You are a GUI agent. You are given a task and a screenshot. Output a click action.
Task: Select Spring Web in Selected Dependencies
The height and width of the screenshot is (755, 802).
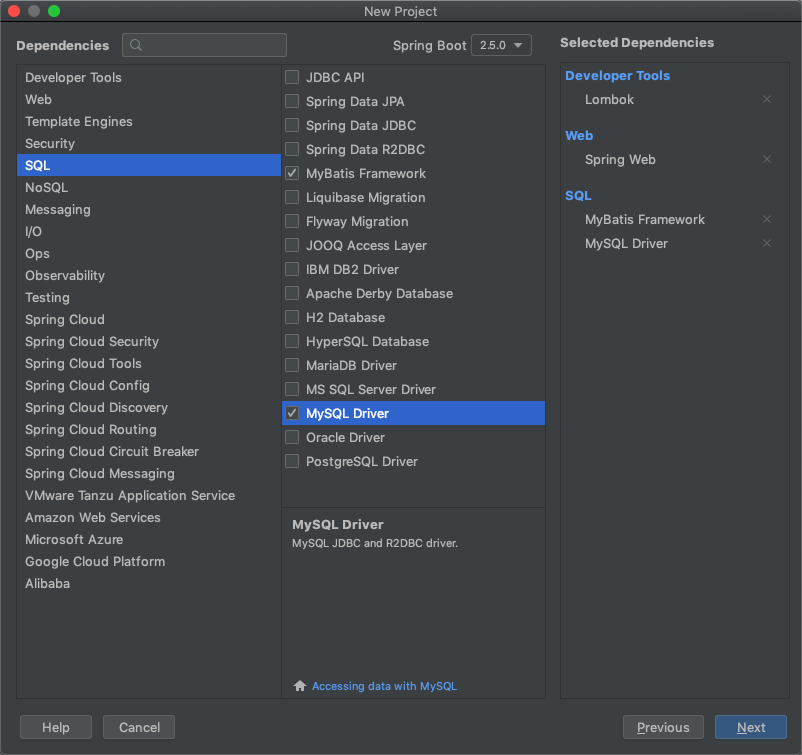tap(620, 160)
